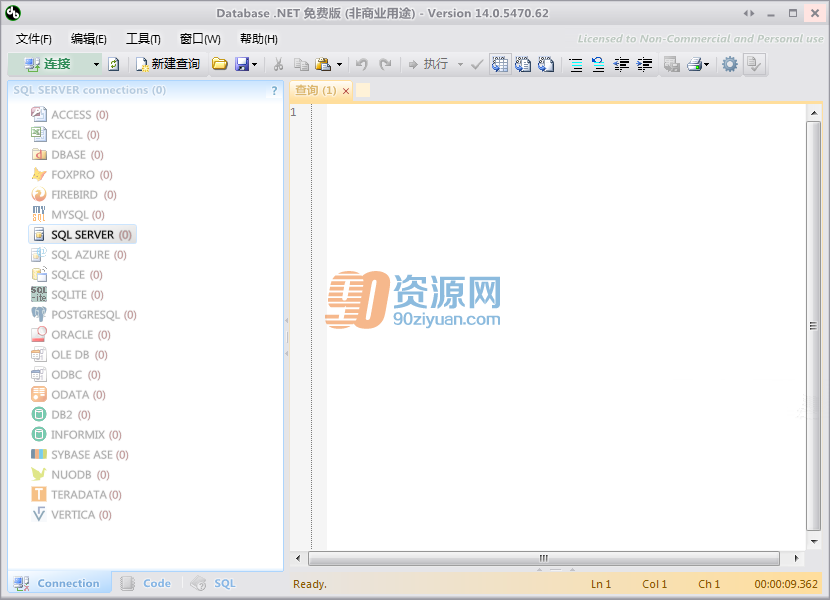Select FIREBIRD (0) in the tree
Screen dimensions: 830x600
click(x=74, y=195)
